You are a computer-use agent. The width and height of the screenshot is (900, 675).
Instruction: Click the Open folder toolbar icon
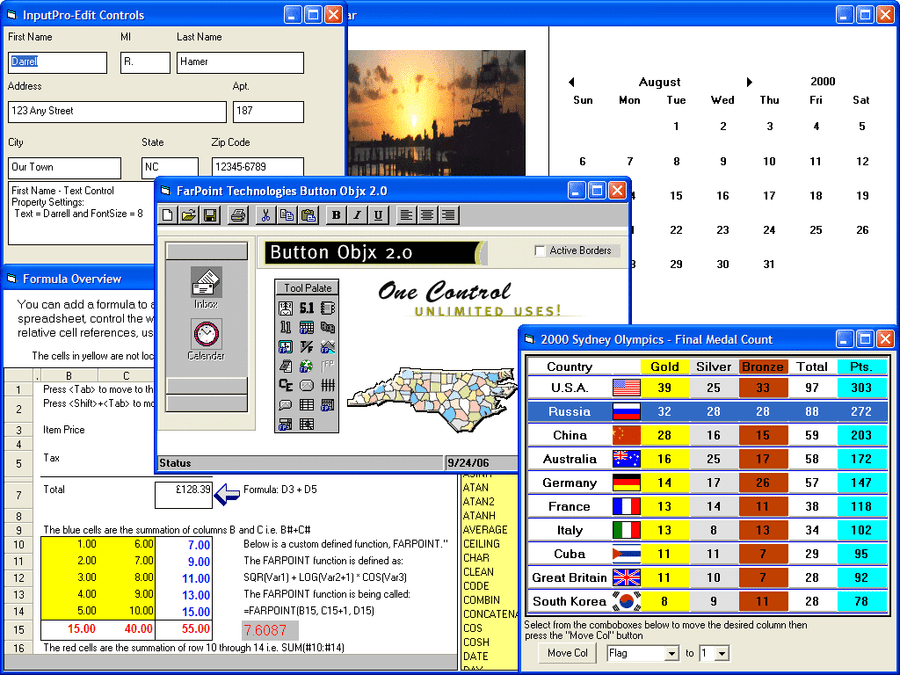tap(188, 215)
